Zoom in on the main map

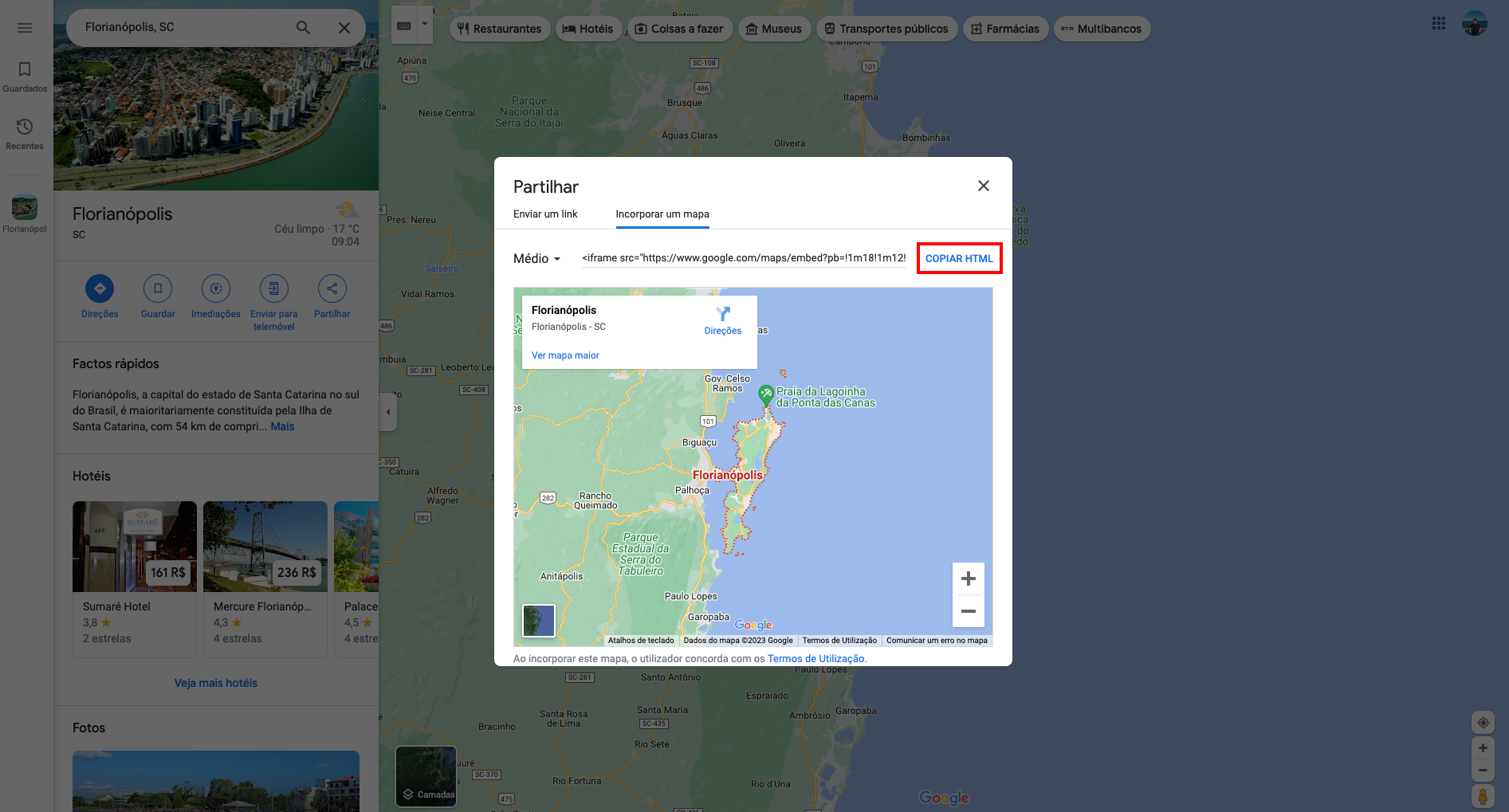point(1483,748)
